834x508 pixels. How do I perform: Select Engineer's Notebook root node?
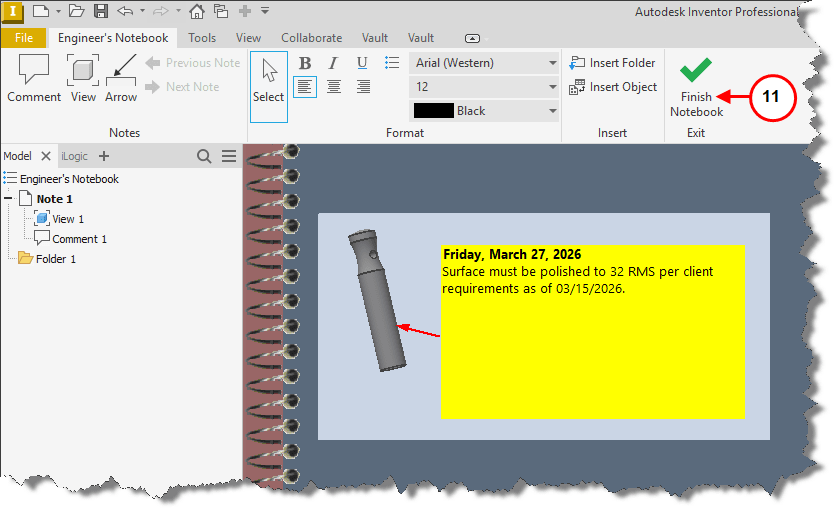(69, 179)
